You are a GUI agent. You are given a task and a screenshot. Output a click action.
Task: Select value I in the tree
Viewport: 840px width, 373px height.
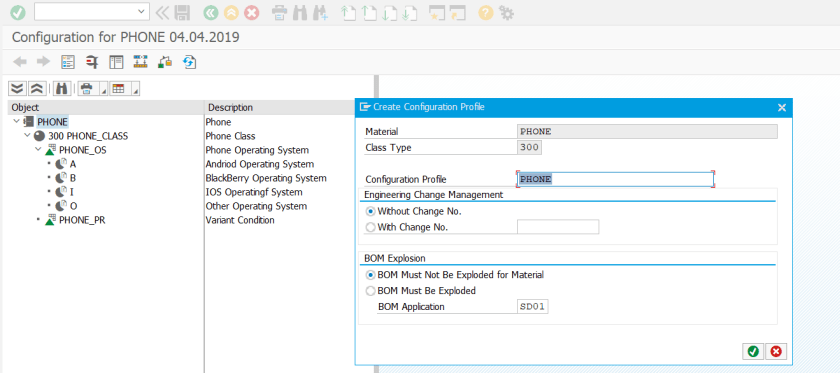[x=72, y=192]
